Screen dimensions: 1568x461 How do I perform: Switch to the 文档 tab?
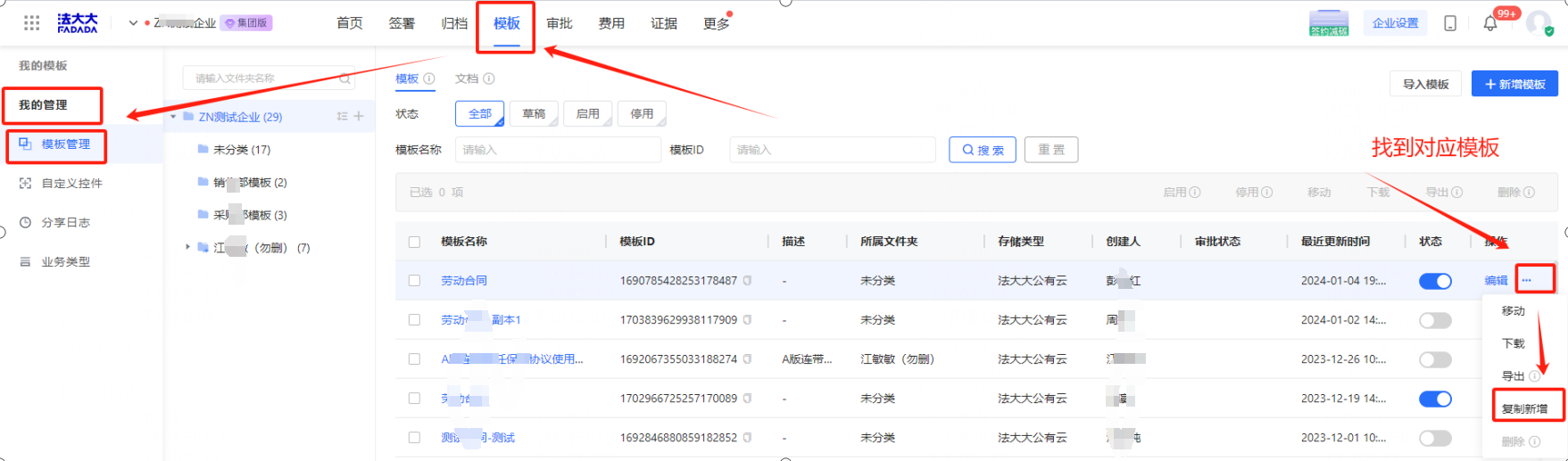(x=467, y=78)
